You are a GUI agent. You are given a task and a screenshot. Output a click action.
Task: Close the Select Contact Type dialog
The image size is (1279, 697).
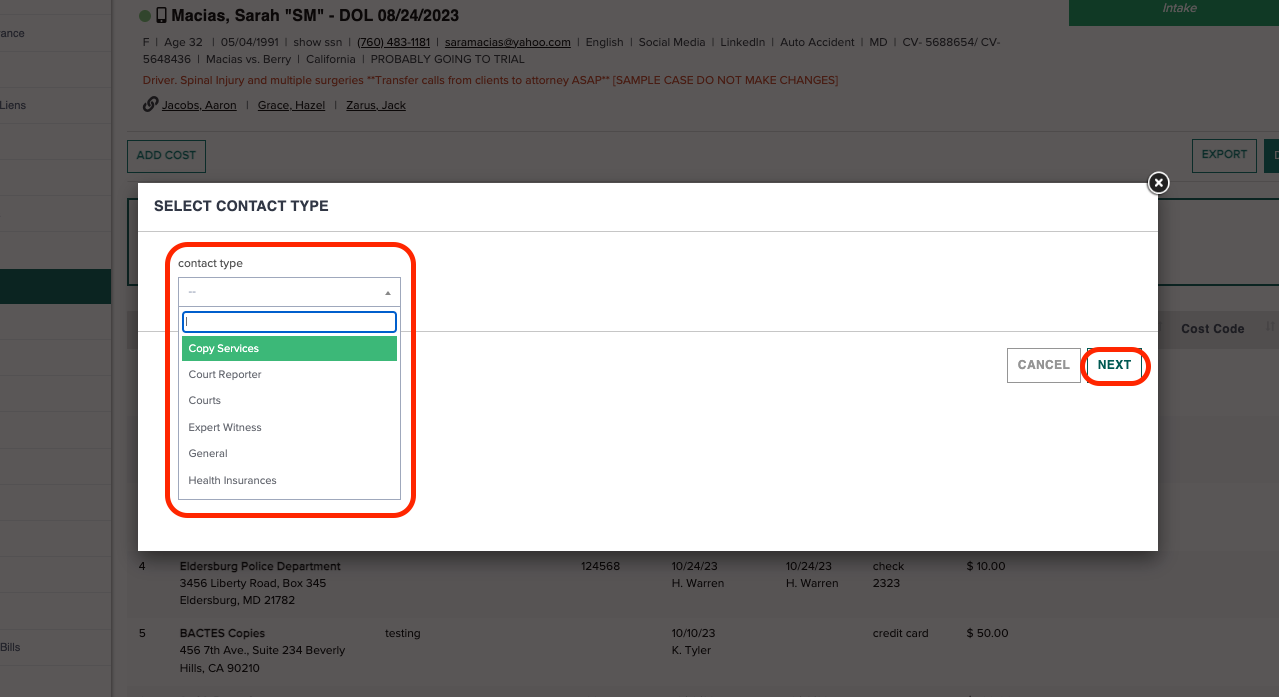1158,183
